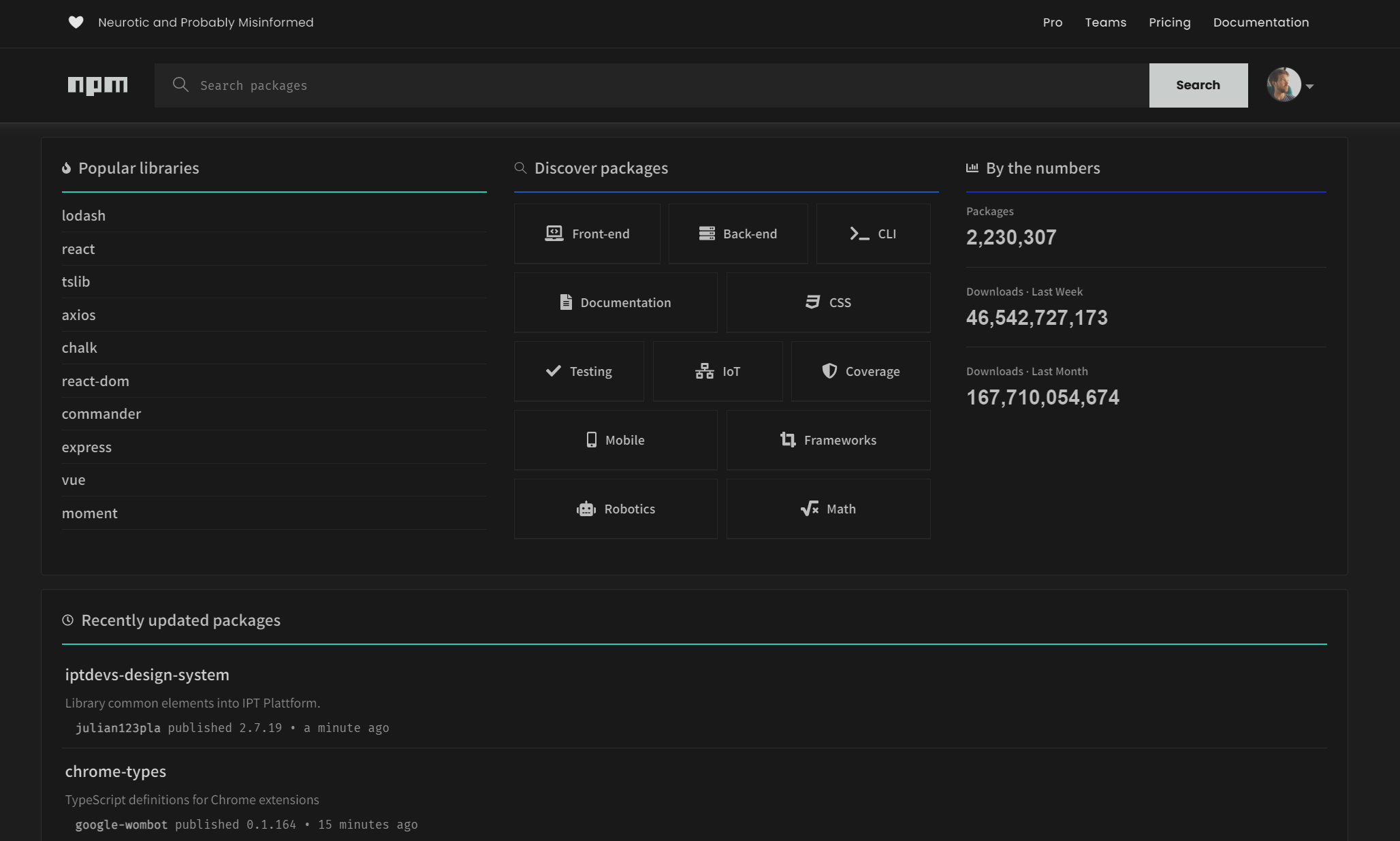This screenshot has width=1400, height=841.
Task: Select the Frameworks category label
Action: 840,440
